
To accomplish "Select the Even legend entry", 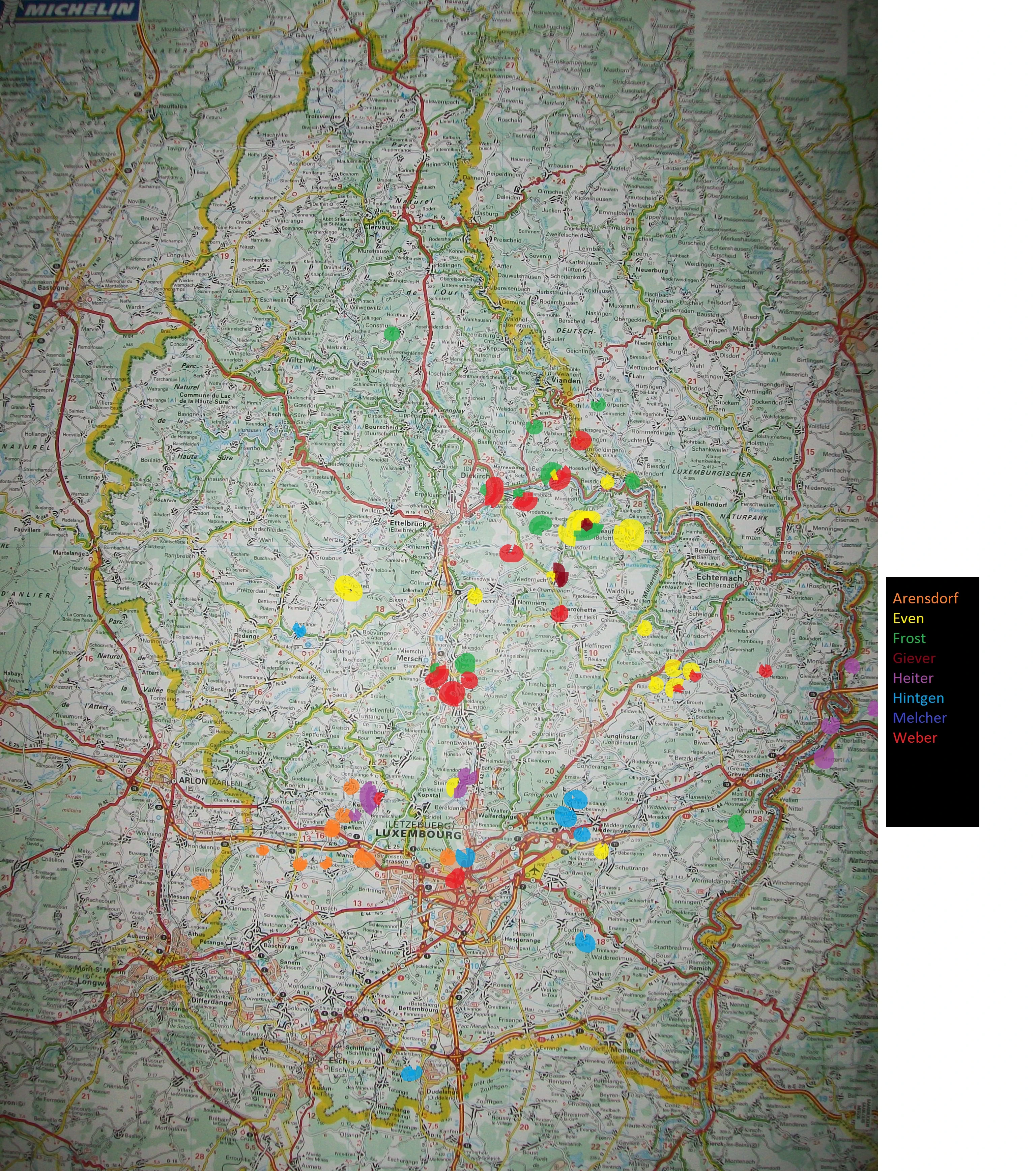I will 908,618.
